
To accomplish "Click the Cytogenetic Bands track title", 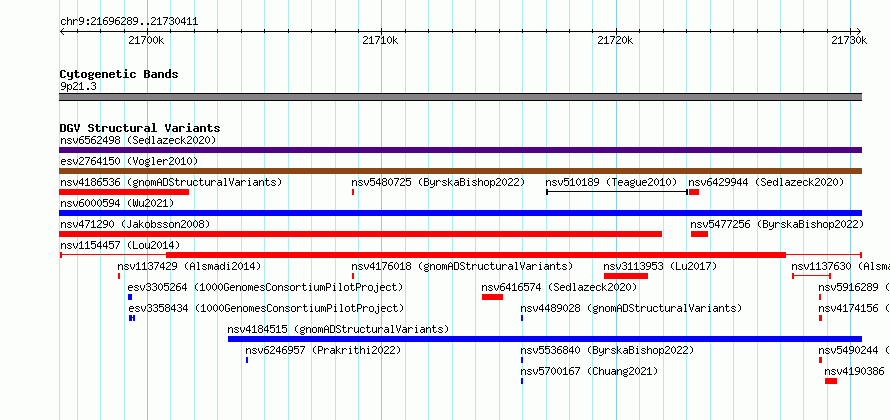I will pos(119,74).
